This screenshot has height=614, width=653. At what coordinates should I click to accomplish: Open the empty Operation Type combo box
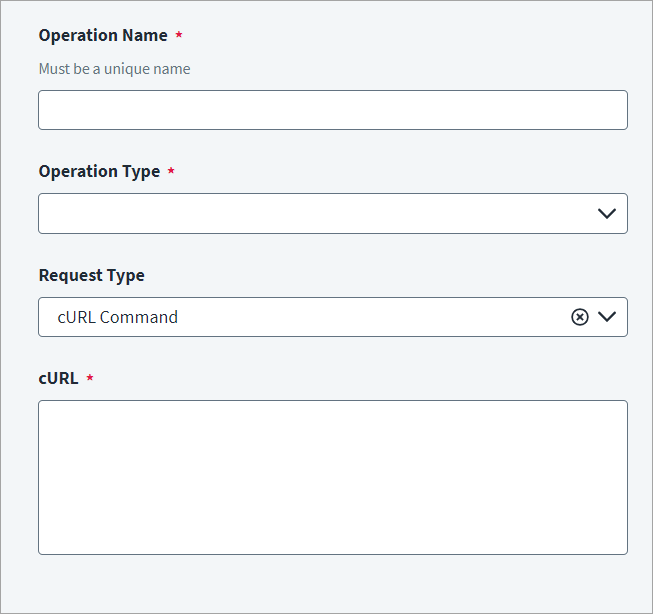pyautogui.click(x=333, y=213)
